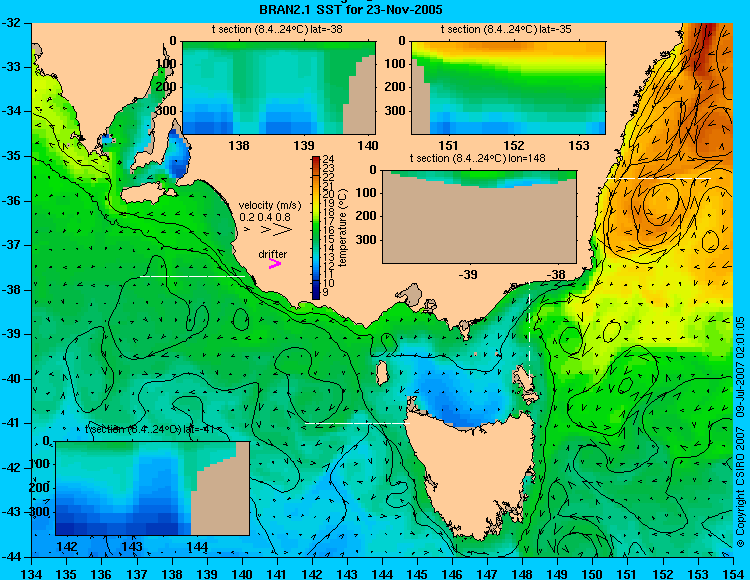750x580 pixels.
Task: Click the -32 label on the main latitude axis
Action: coord(12,22)
